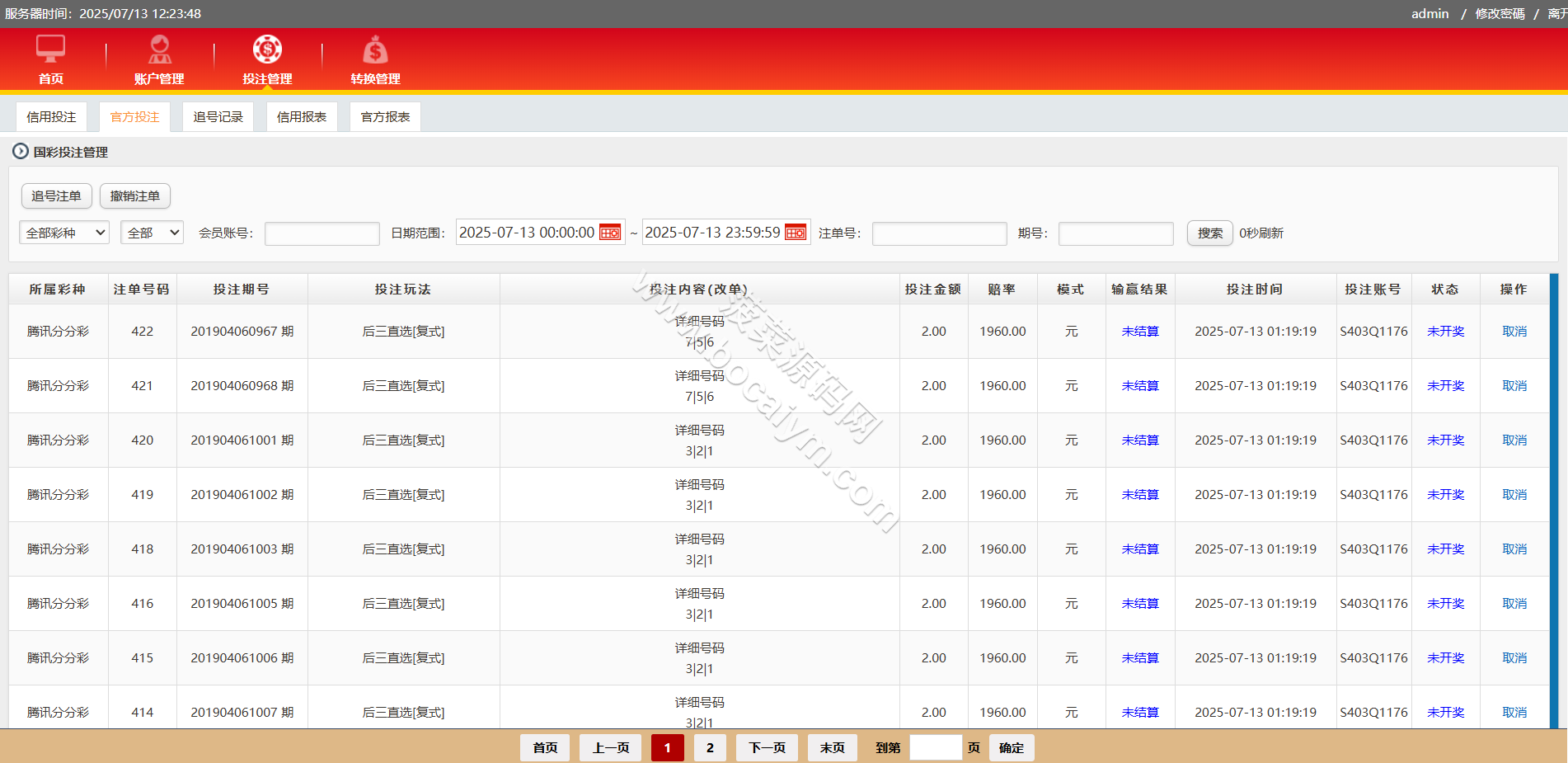The width and height of the screenshot is (1568, 763).
Task: Go to 上一页 previous page
Action: pos(611,747)
